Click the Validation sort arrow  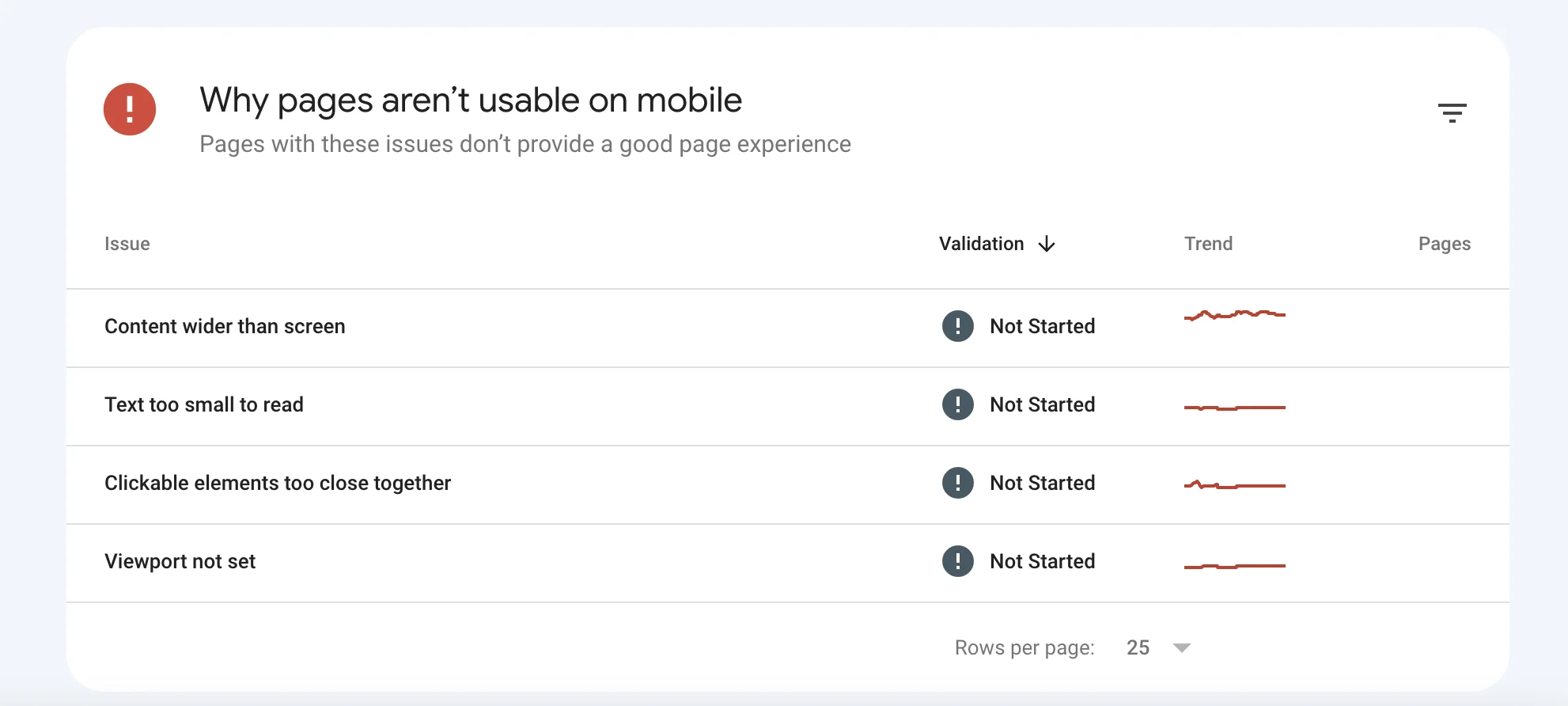tap(1047, 244)
